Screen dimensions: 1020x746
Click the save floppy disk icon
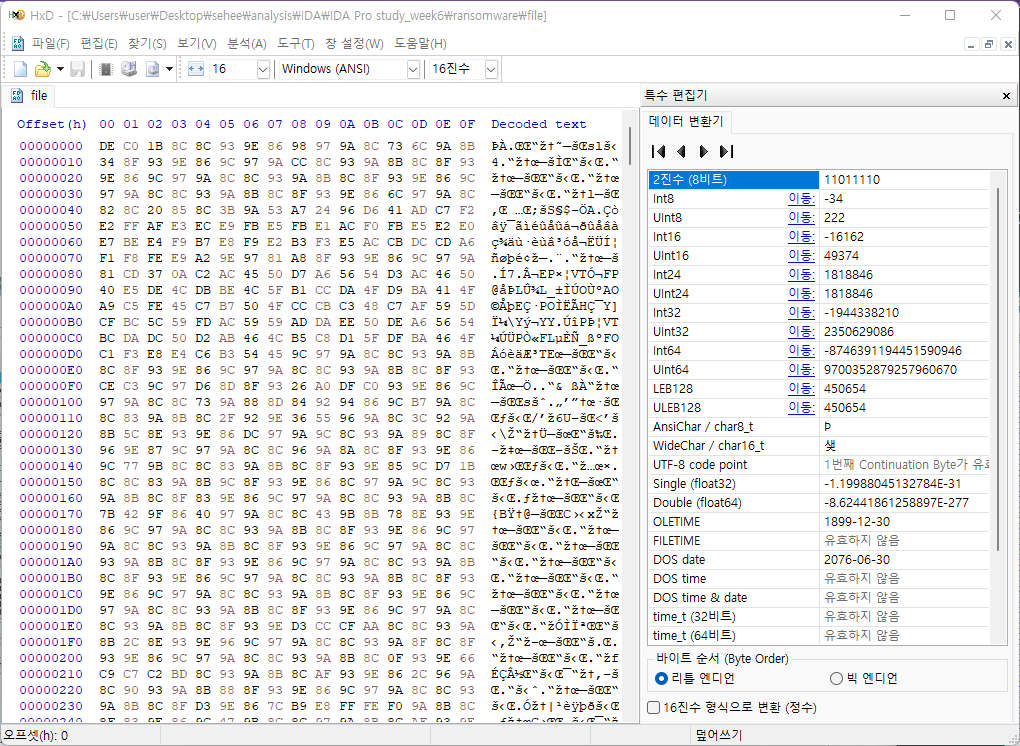pos(77,69)
